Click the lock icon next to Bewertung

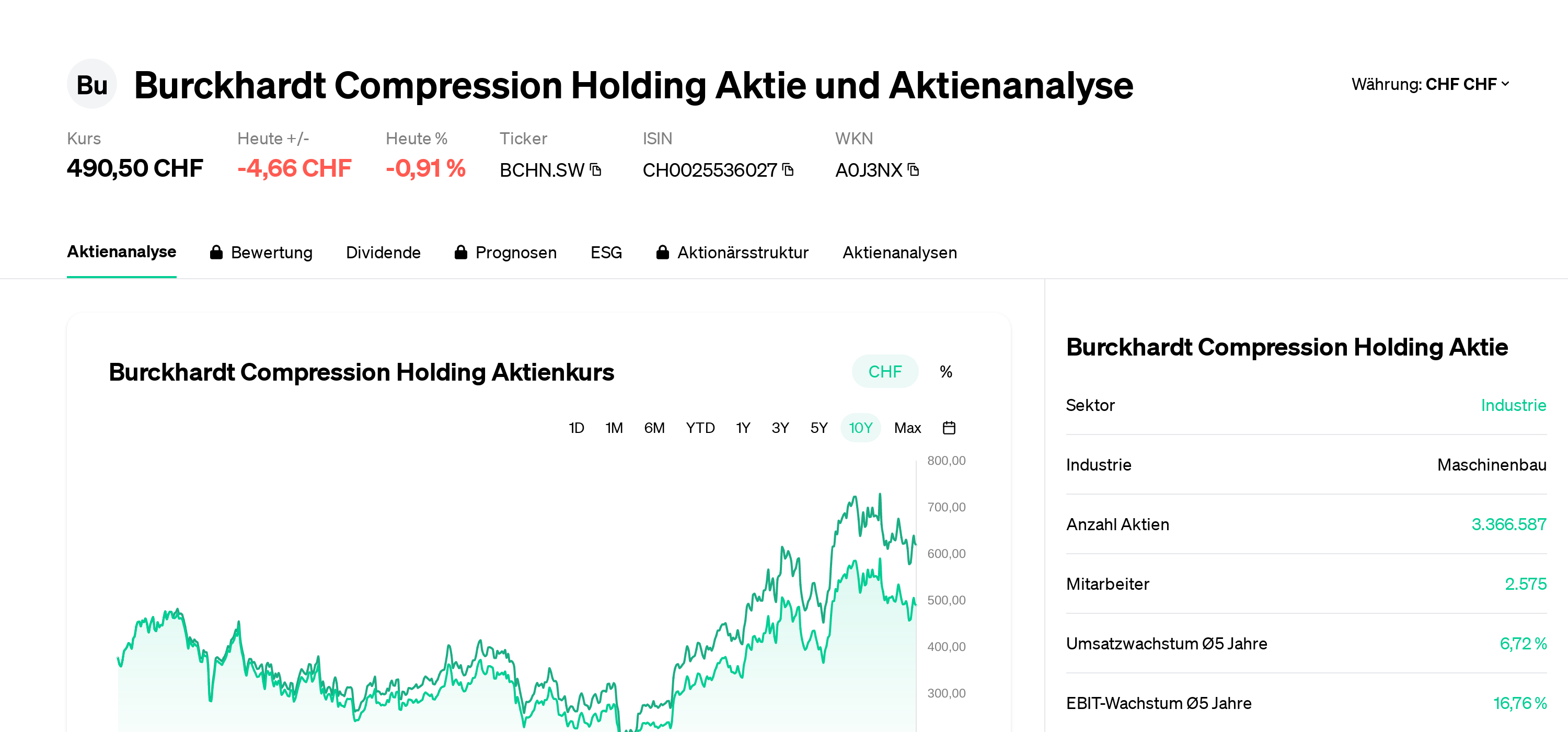[x=217, y=252]
